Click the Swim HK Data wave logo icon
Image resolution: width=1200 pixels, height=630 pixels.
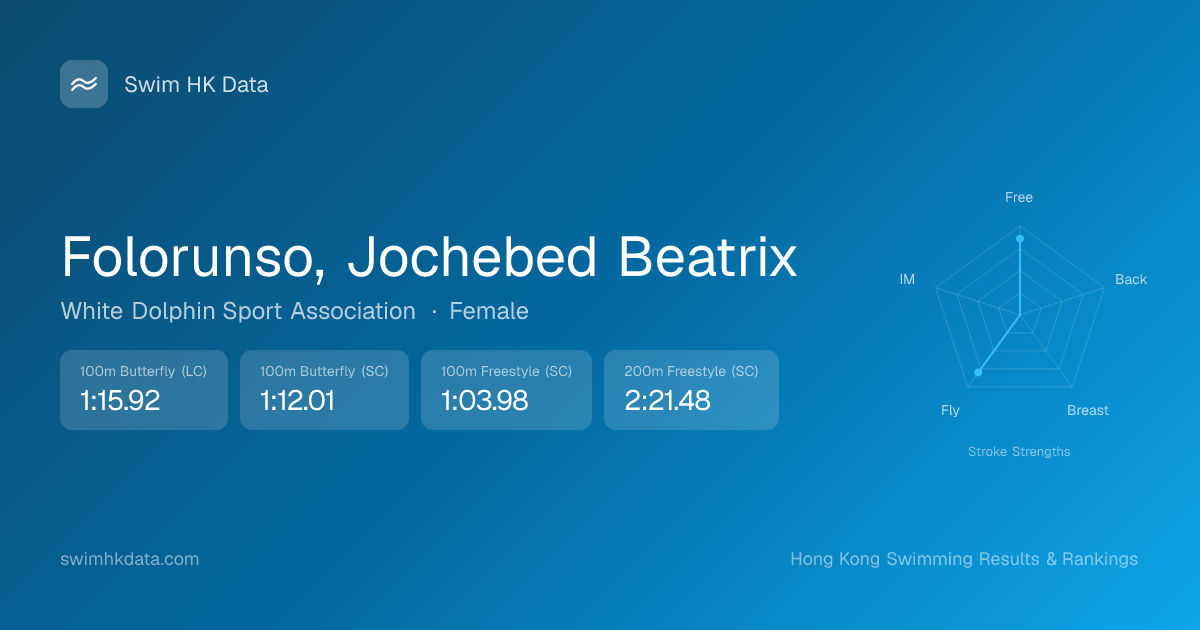click(84, 84)
